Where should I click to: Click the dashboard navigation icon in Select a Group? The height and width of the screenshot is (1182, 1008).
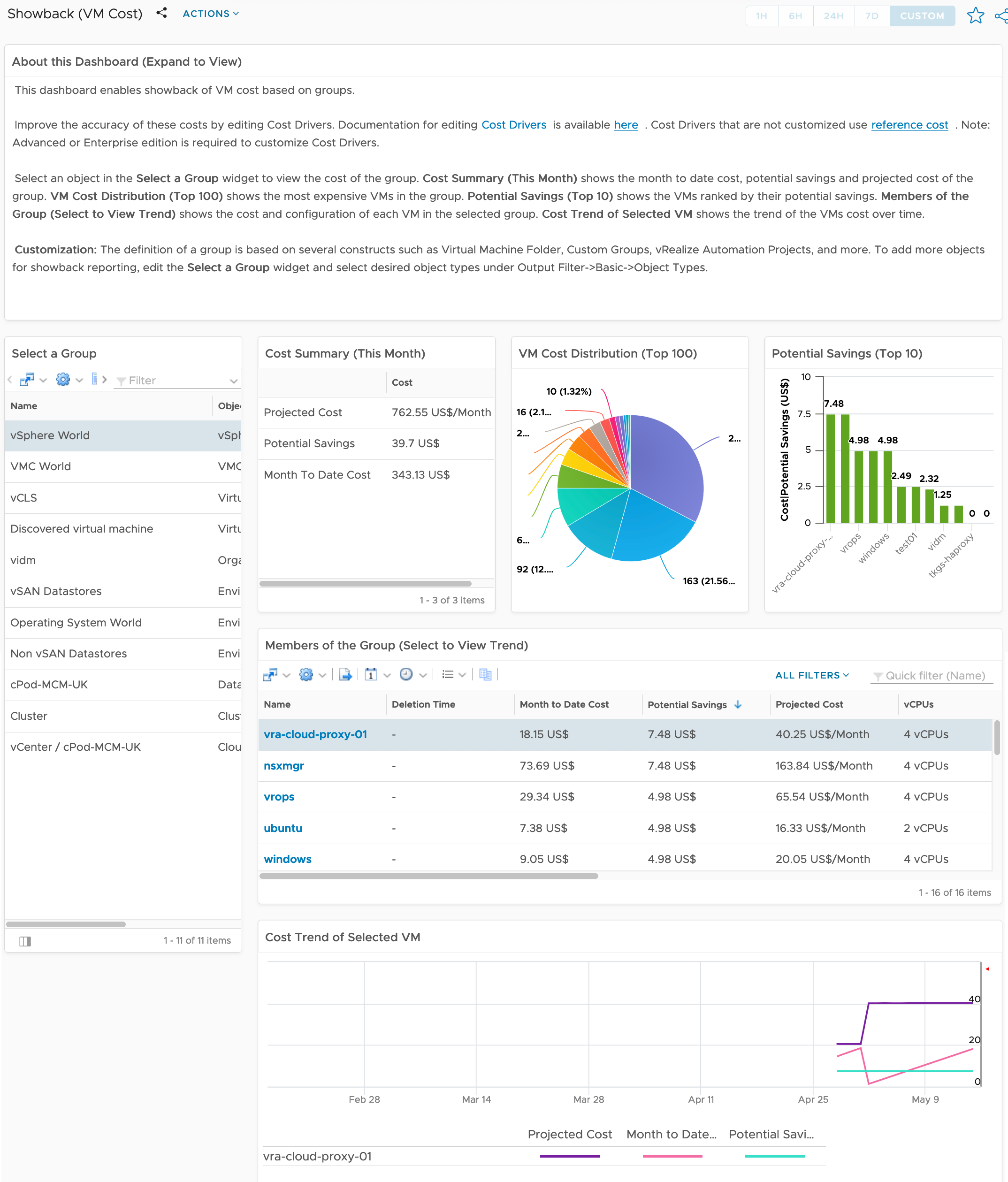click(26, 379)
